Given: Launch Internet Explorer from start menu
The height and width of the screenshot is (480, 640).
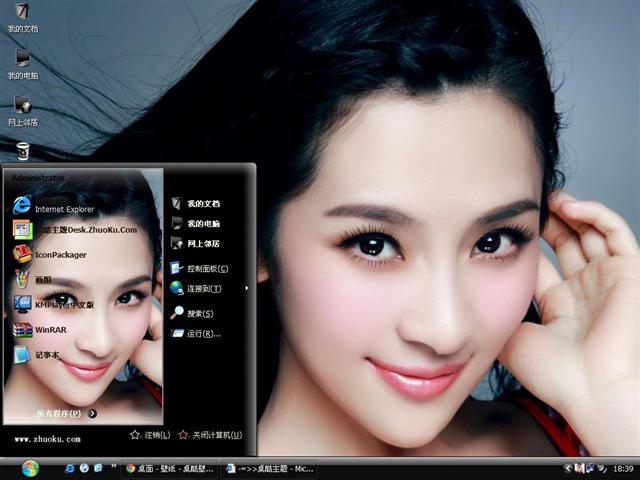Looking at the screenshot, I should (54, 205).
